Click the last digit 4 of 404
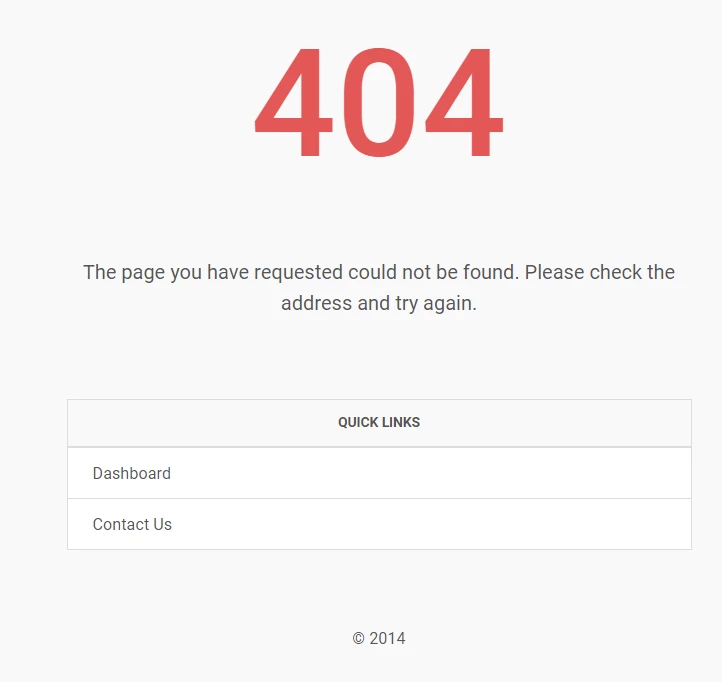The height and width of the screenshot is (682, 722). (x=464, y=102)
